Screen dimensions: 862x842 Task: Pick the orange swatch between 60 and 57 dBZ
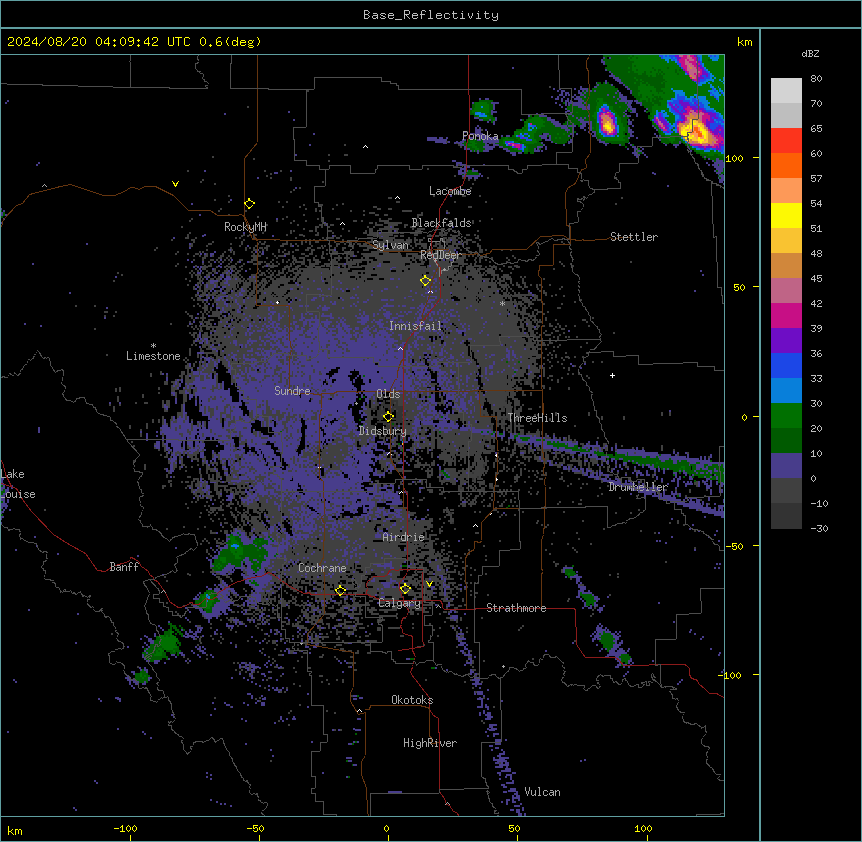(786, 165)
